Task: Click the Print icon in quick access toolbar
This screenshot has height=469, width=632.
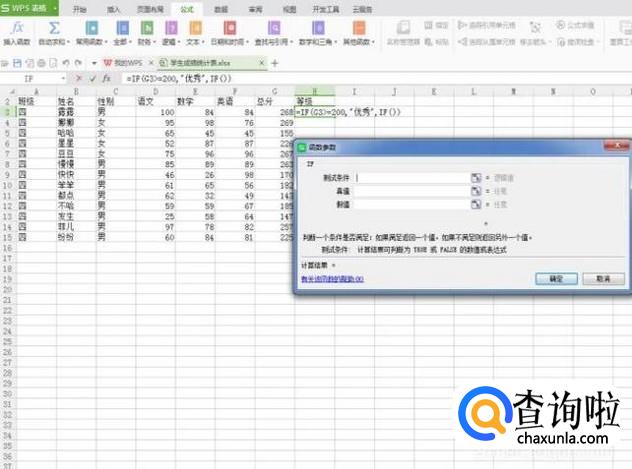Action: (x=42, y=63)
